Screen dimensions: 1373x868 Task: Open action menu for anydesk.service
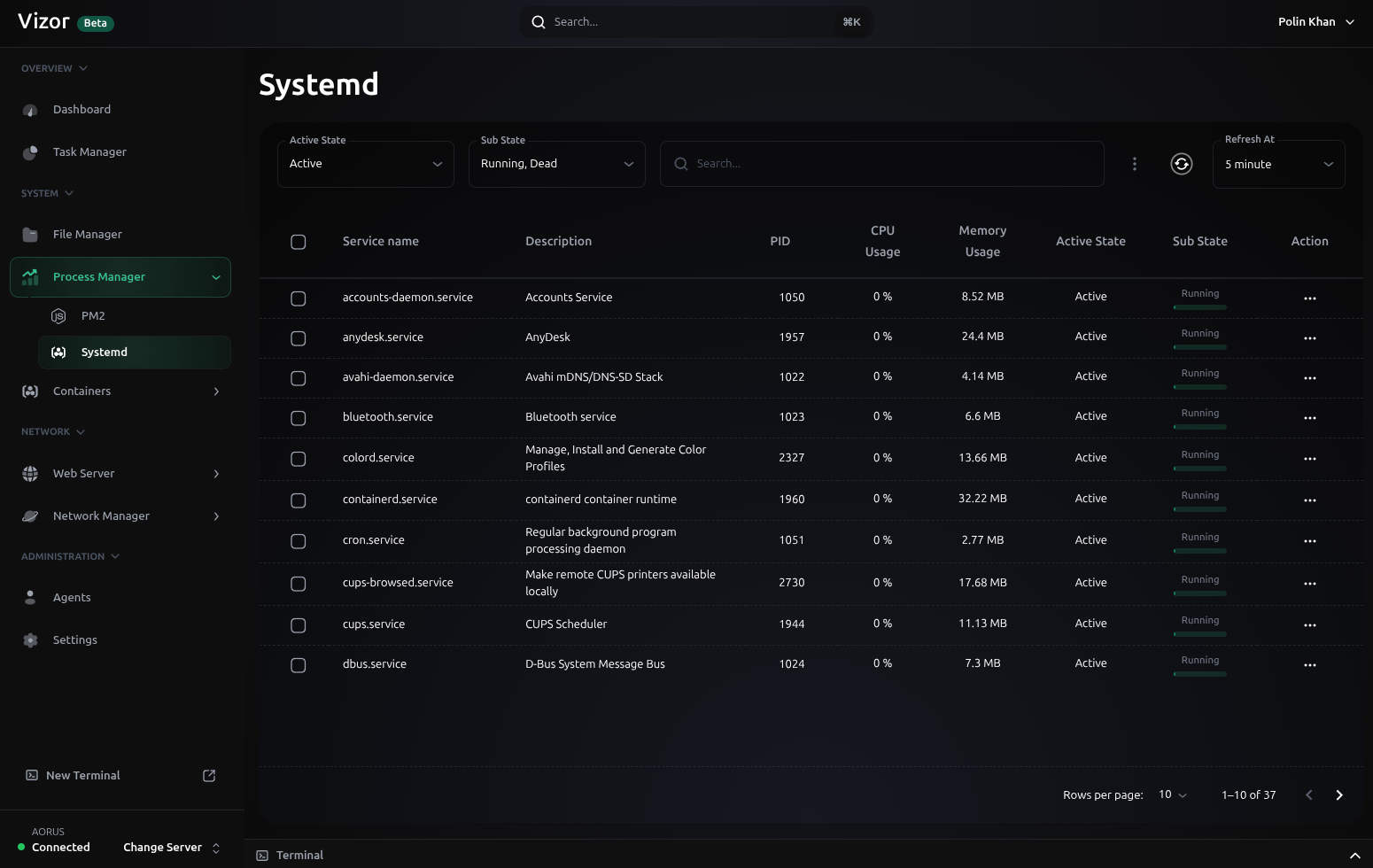click(1310, 338)
